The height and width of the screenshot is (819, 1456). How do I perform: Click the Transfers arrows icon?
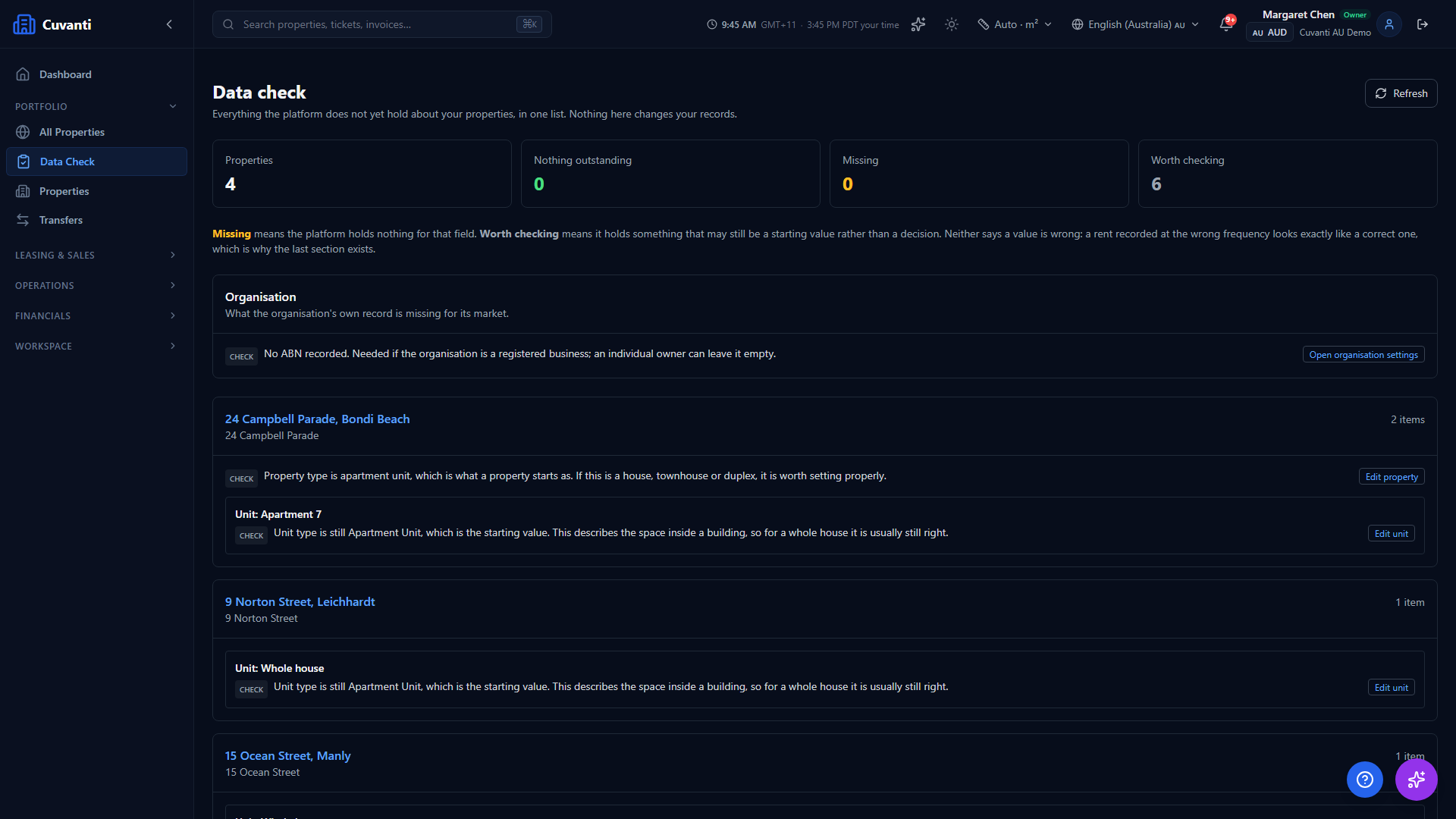(x=23, y=220)
